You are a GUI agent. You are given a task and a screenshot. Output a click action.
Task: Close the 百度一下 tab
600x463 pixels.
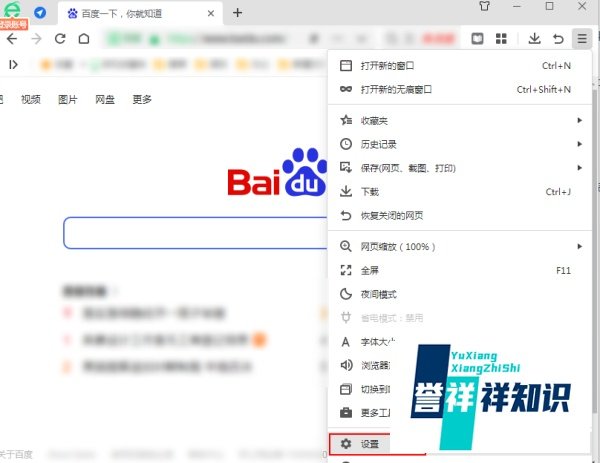click(x=211, y=13)
